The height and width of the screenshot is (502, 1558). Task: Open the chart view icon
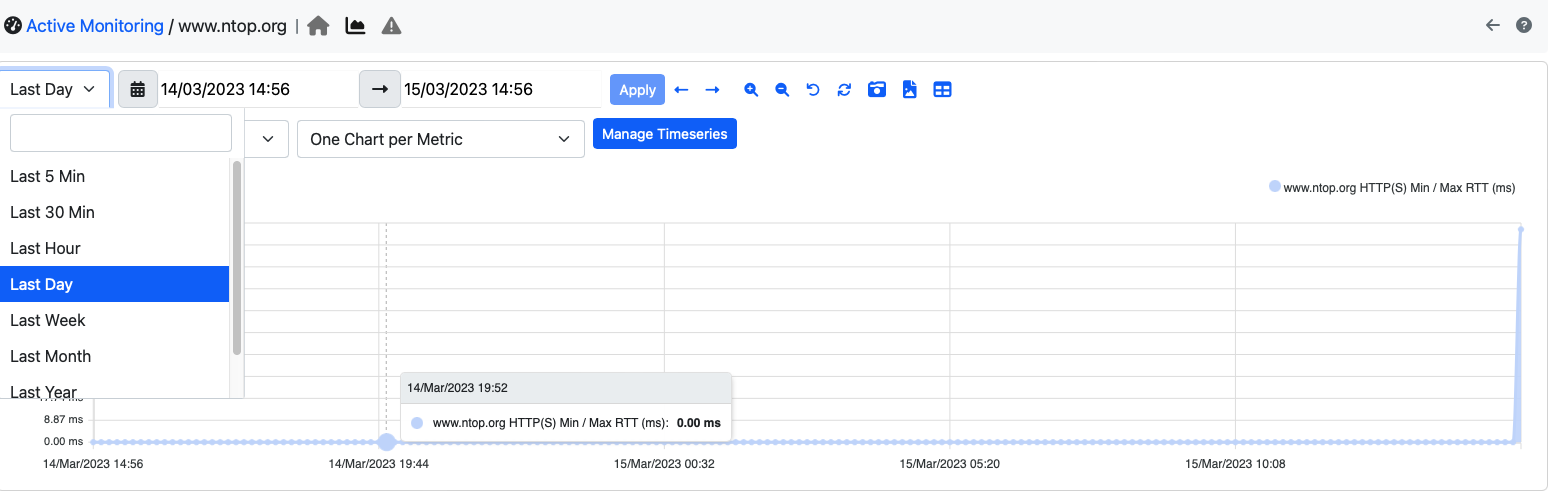pos(355,26)
